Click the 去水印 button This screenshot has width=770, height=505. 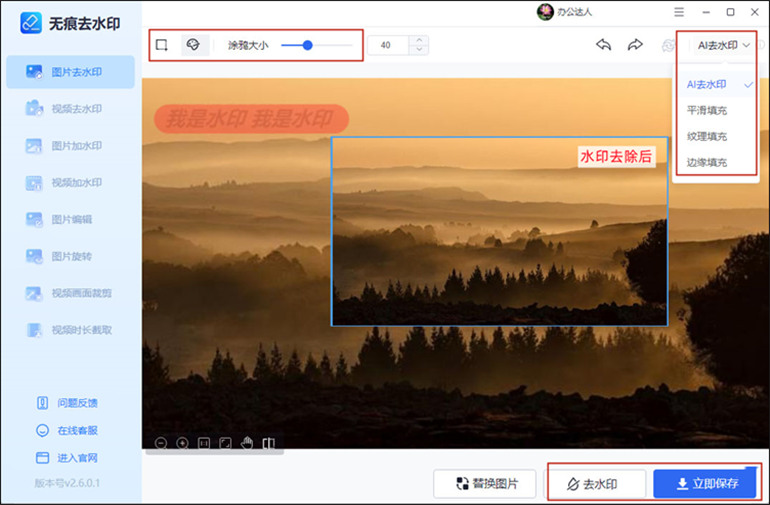coord(597,484)
